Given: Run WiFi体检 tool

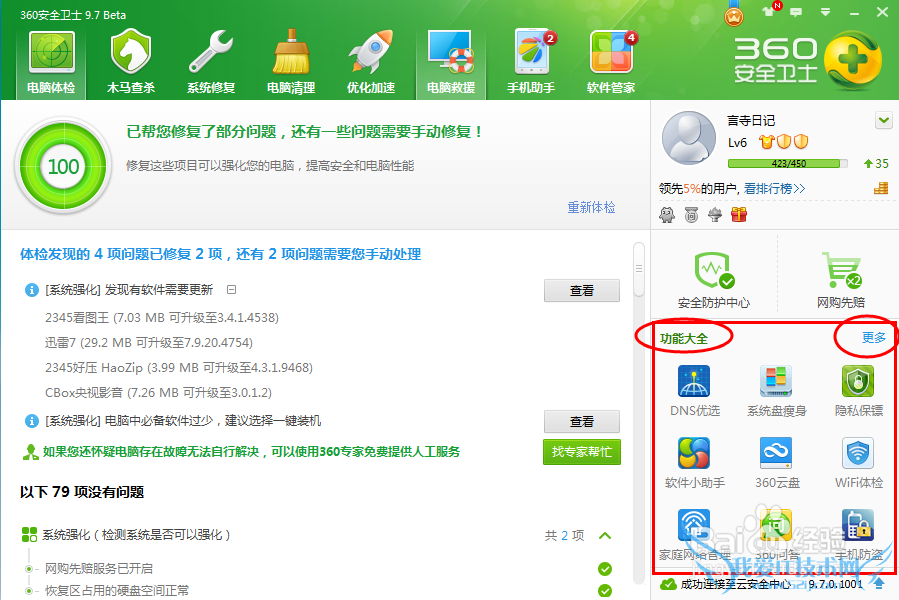Looking at the screenshot, I should click(x=858, y=463).
